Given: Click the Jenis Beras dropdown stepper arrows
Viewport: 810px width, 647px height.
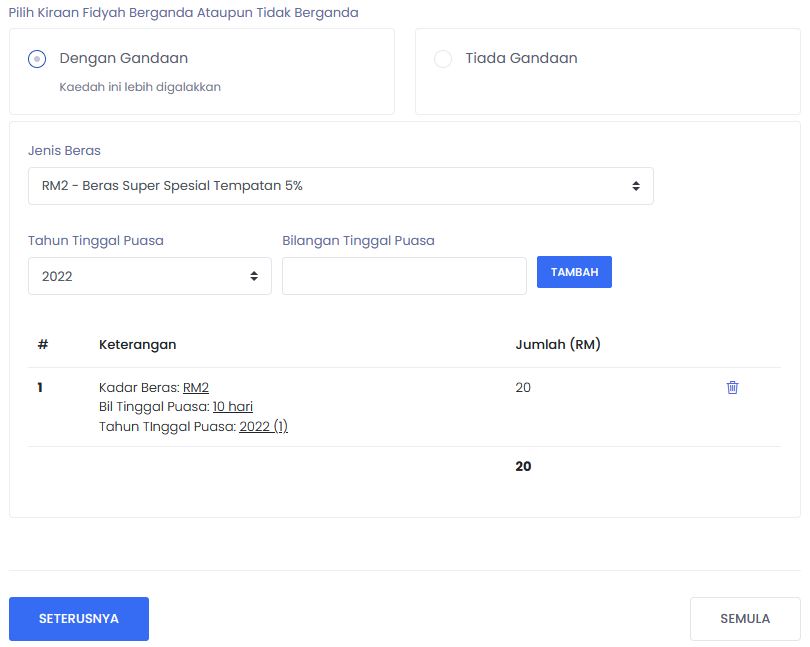Looking at the screenshot, I should point(635,185).
